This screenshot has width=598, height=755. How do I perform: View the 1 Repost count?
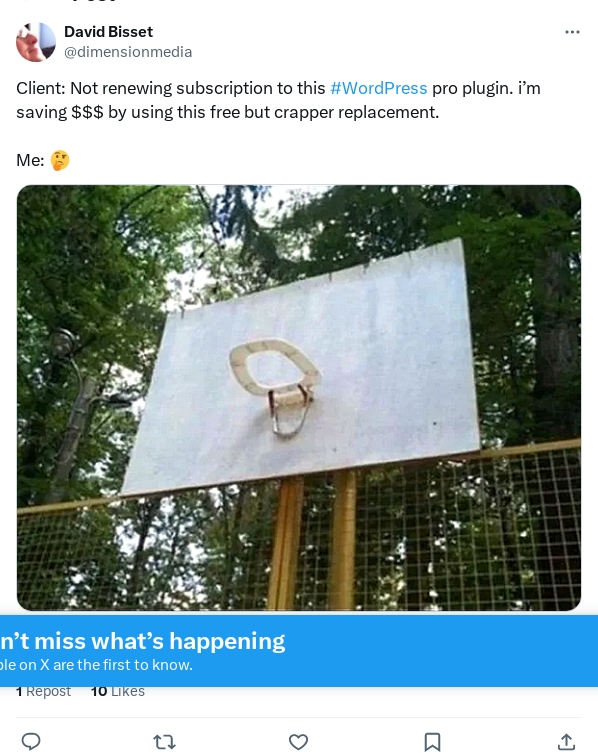pos(43,691)
